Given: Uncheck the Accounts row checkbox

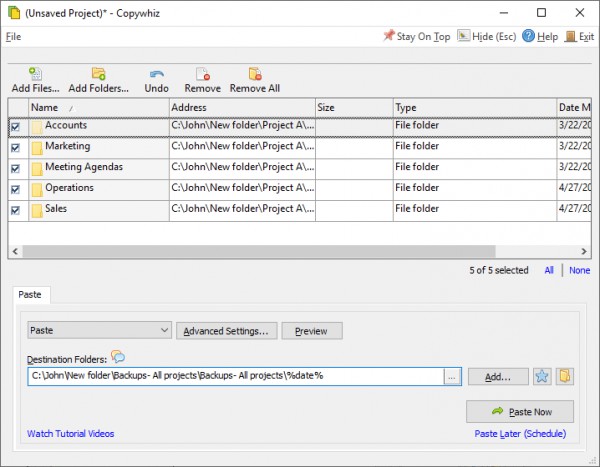Looking at the screenshot, I should (15, 127).
